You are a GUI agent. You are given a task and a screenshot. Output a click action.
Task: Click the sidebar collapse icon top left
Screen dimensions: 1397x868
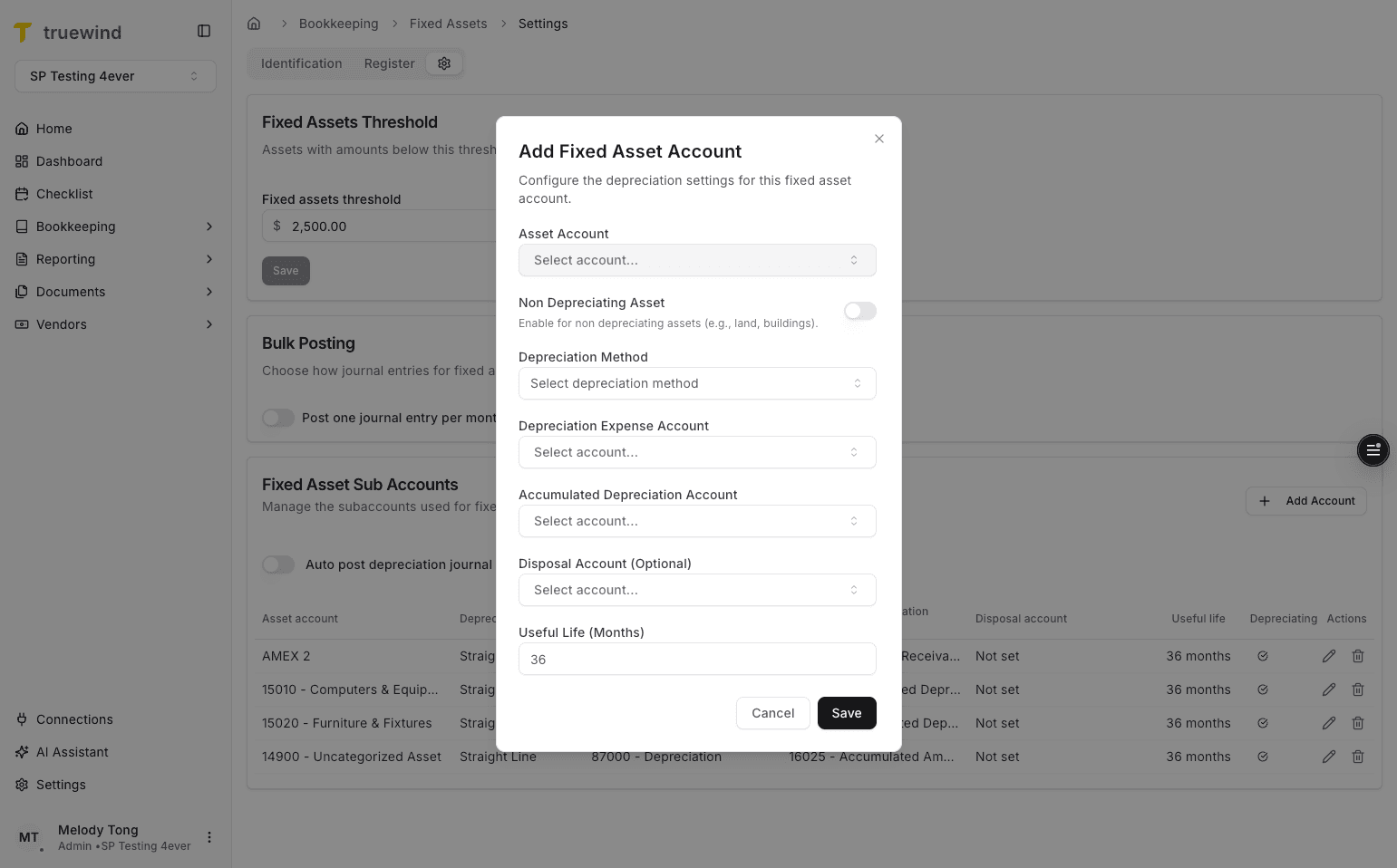click(x=204, y=30)
